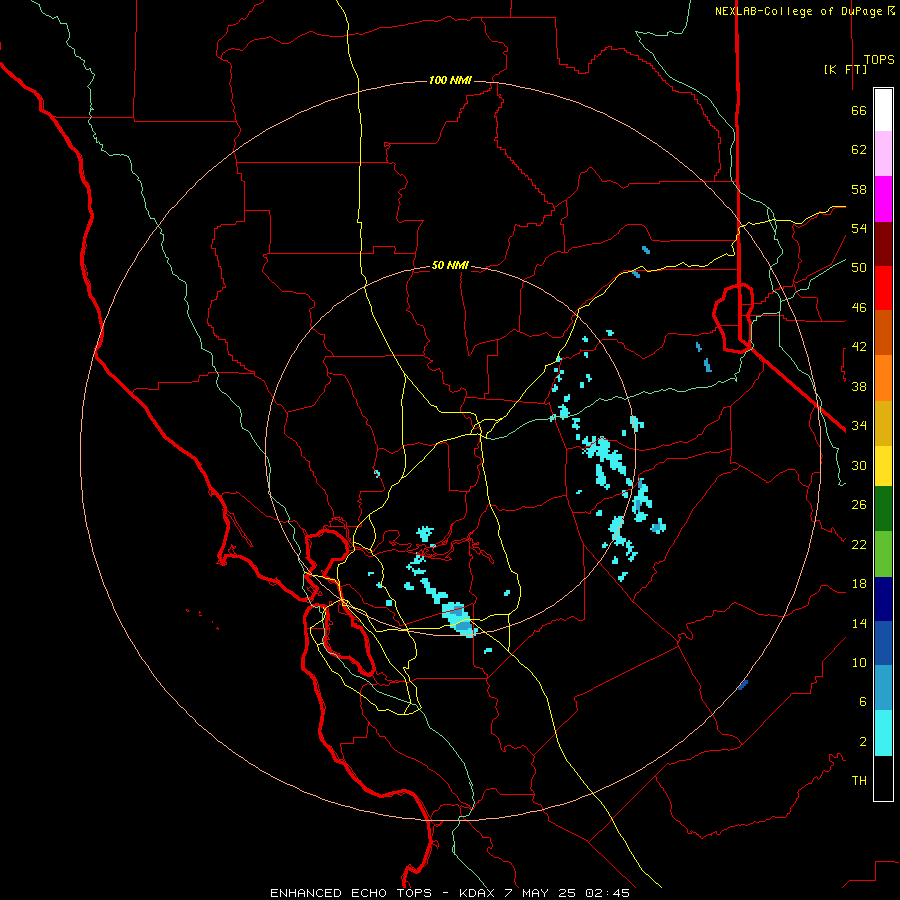The width and height of the screenshot is (900, 900).
Task: Click the legend value 2
Action: [863, 742]
